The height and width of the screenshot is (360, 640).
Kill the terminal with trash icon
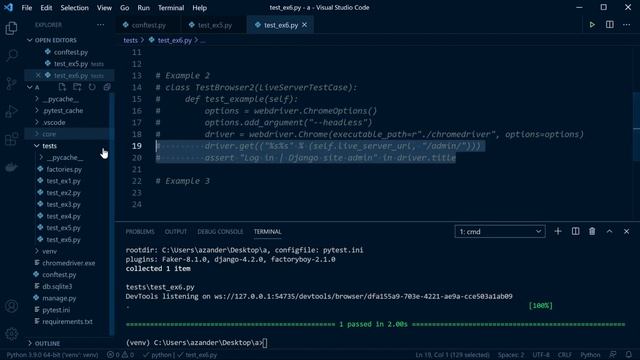tap(592, 231)
